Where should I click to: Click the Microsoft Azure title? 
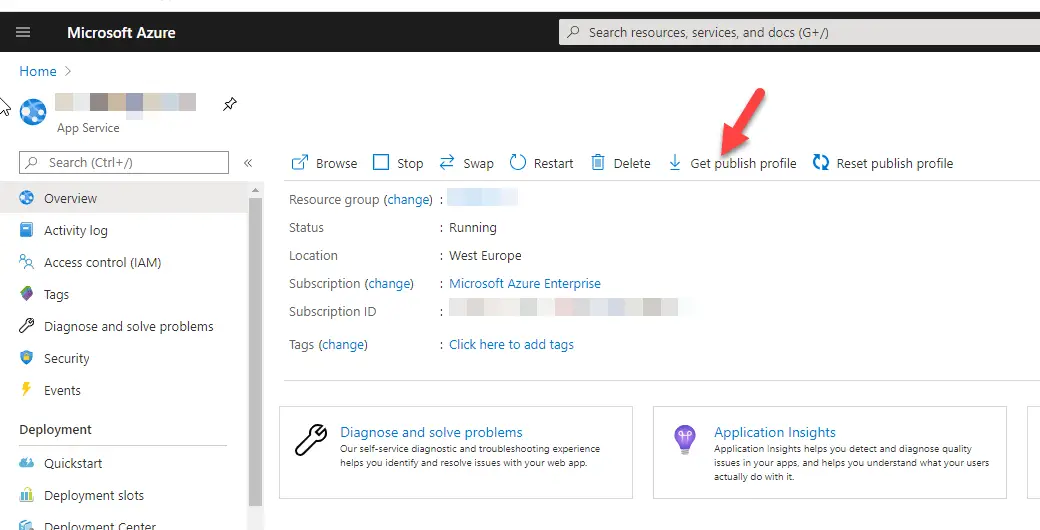pos(121,33)
